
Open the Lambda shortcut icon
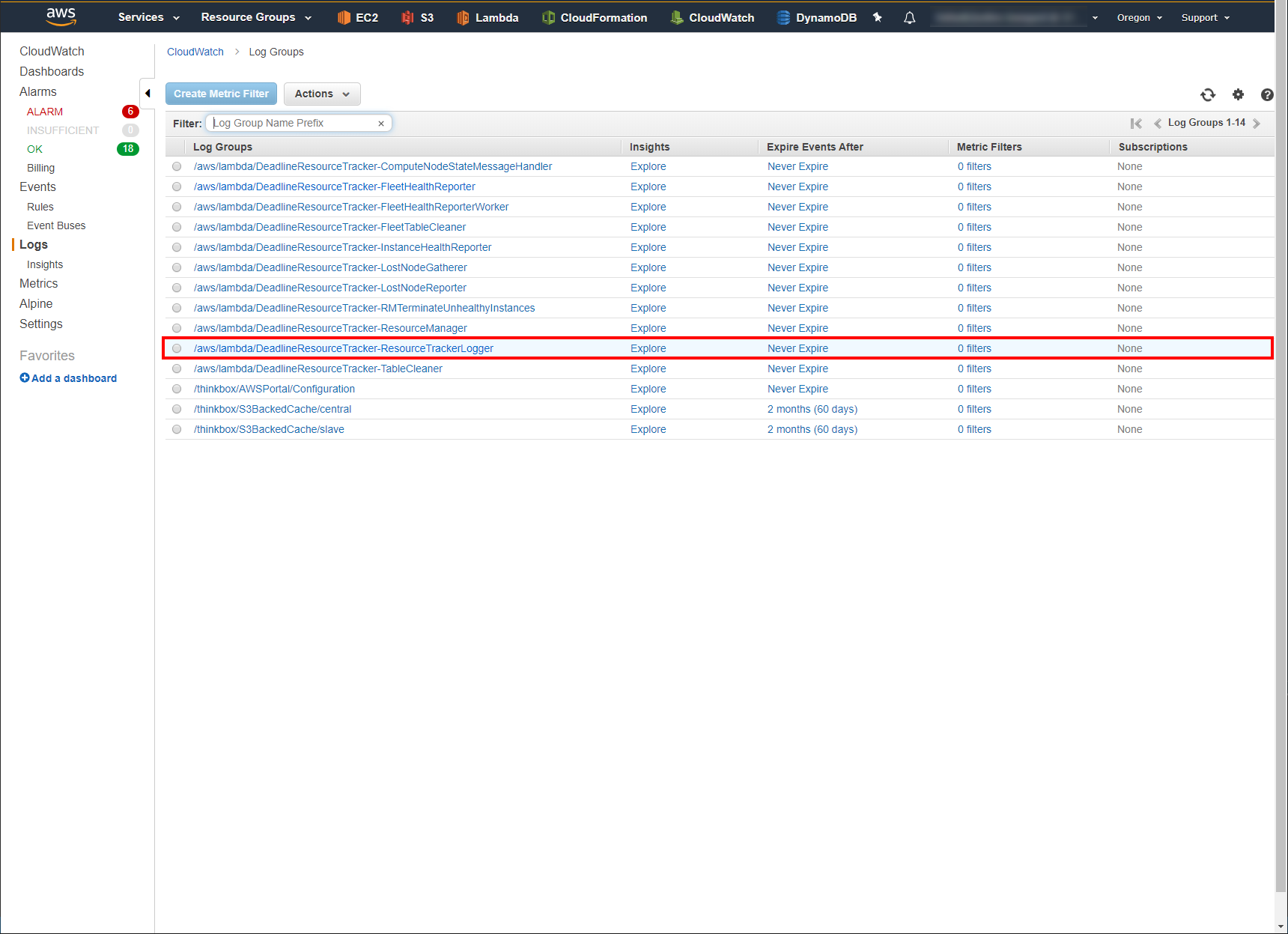(463, 17)
